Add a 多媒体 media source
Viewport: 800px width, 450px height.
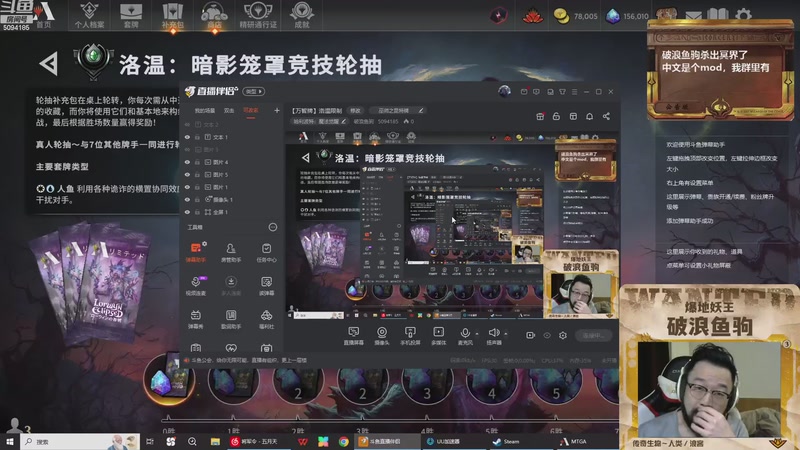[438, 336]
